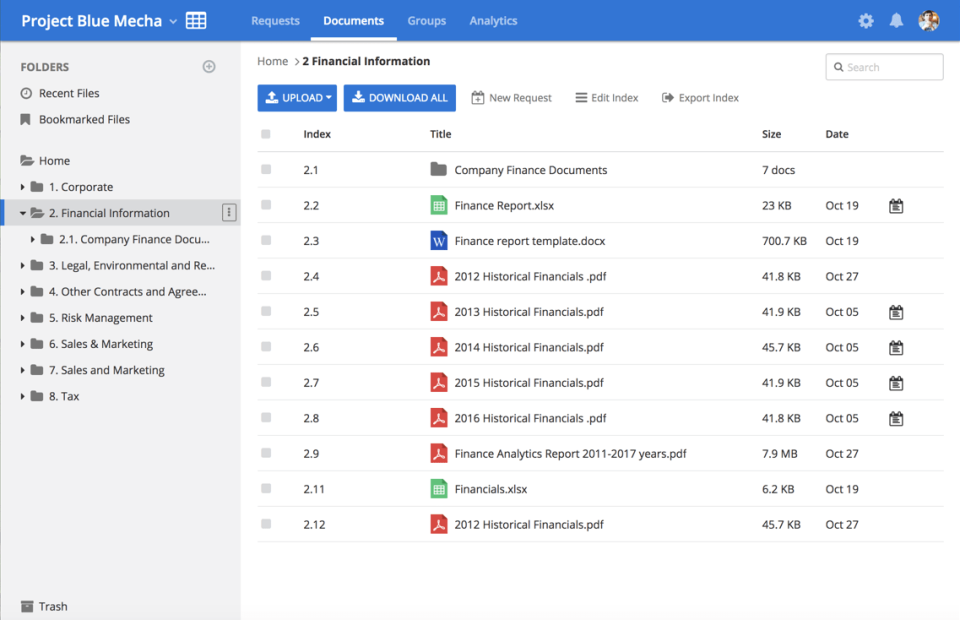Screen dimensions: 960x620
Task: Open the Upload dropdown button
Action: pyautogui.click(x=297, y=98)
